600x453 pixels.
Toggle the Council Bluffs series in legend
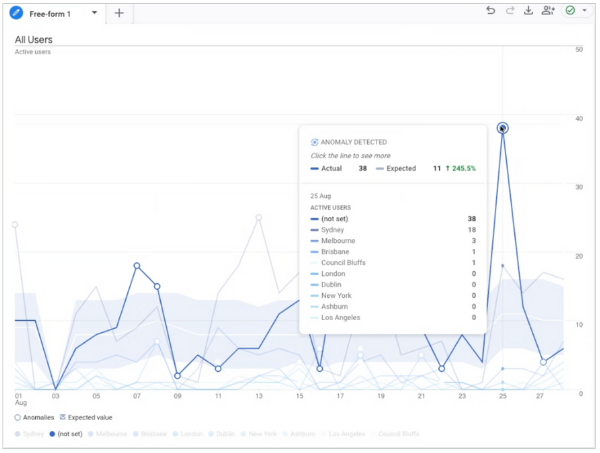point(395,434)
